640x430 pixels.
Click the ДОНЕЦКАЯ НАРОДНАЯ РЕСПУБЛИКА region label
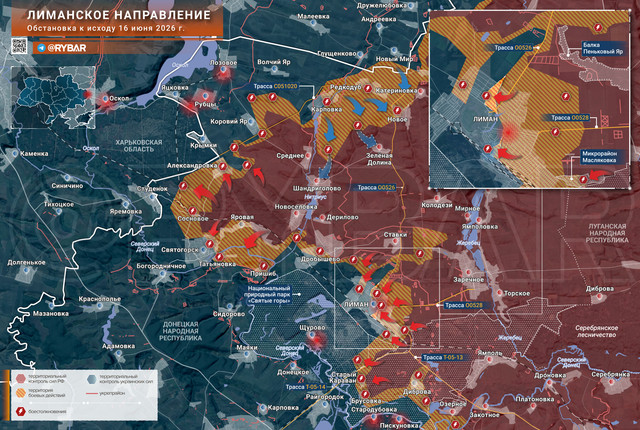coord(180,331)
